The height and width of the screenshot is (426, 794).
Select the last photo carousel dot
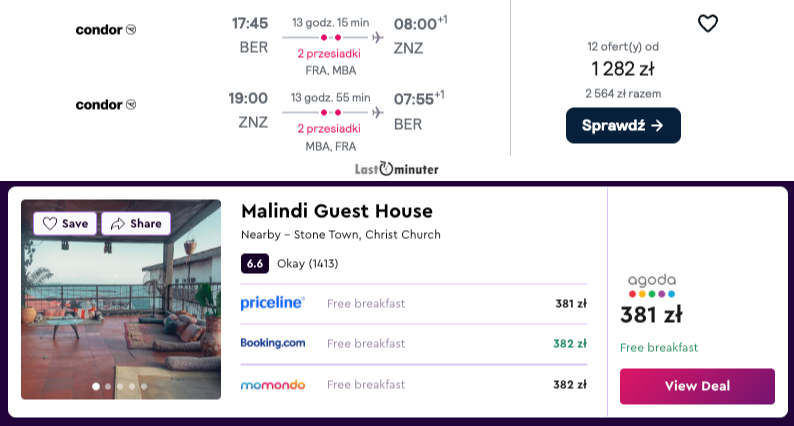(144, 386)
